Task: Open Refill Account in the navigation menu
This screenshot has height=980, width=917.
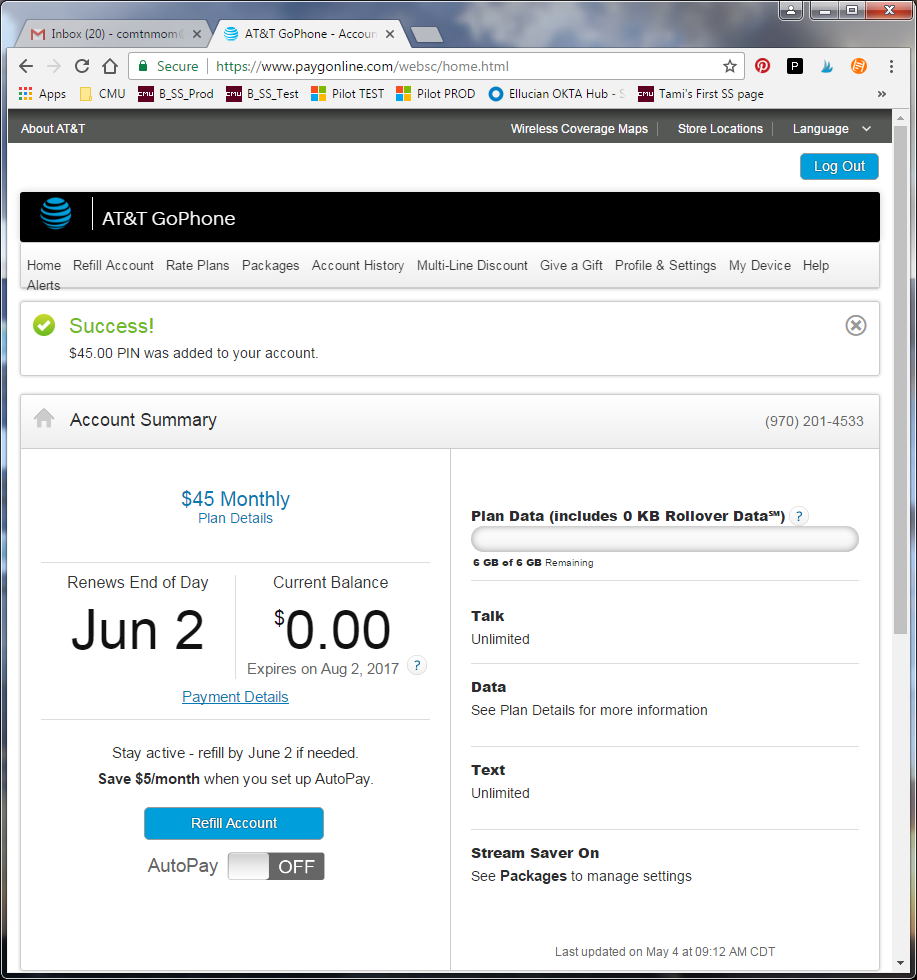Action: tap(113, 265)
